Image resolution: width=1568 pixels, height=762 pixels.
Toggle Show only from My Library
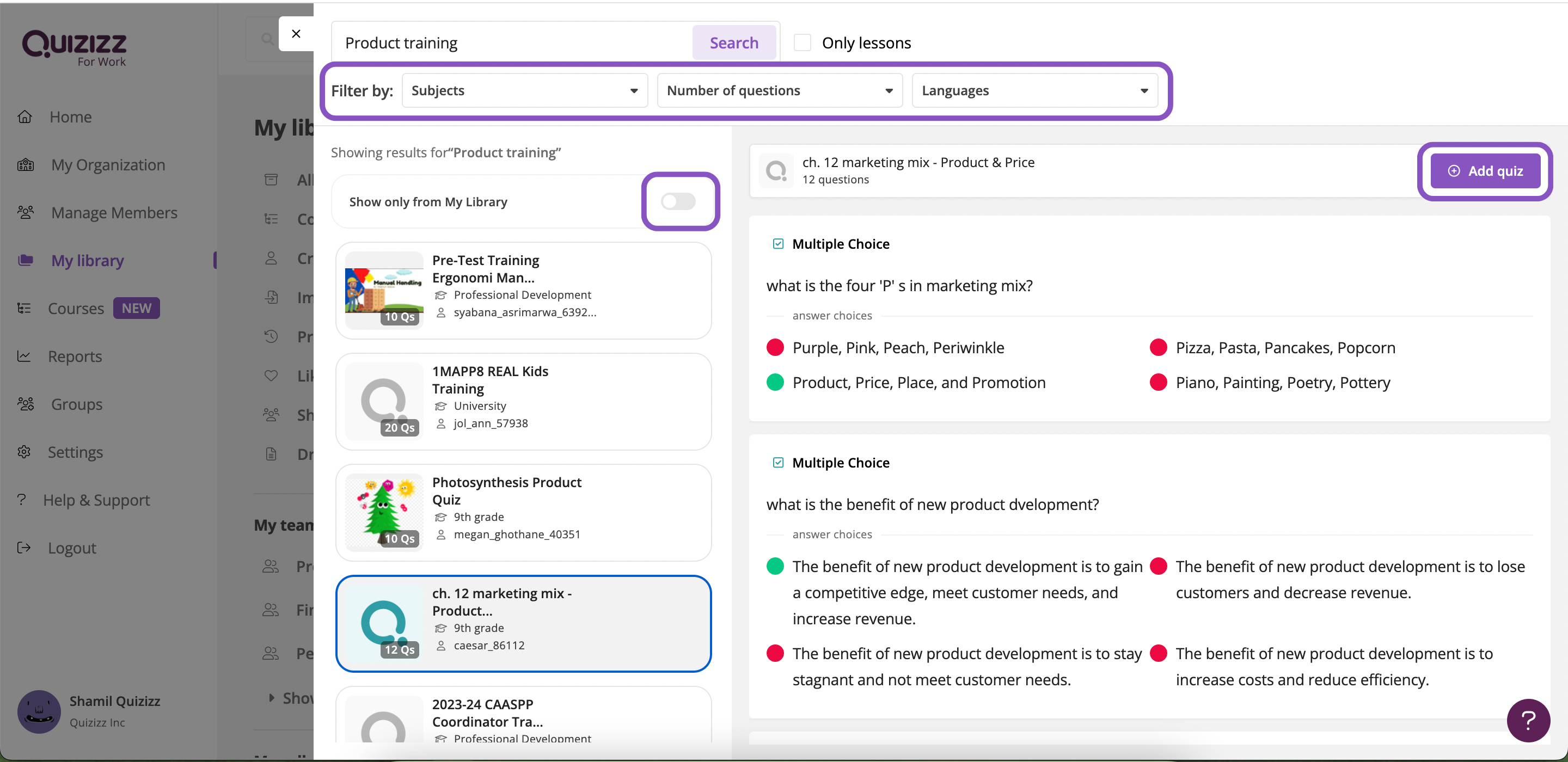click(x=679, y=201)
